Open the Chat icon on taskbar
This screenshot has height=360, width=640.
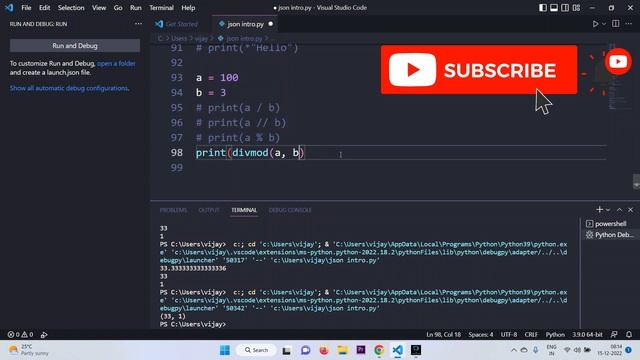coord(305,350)
